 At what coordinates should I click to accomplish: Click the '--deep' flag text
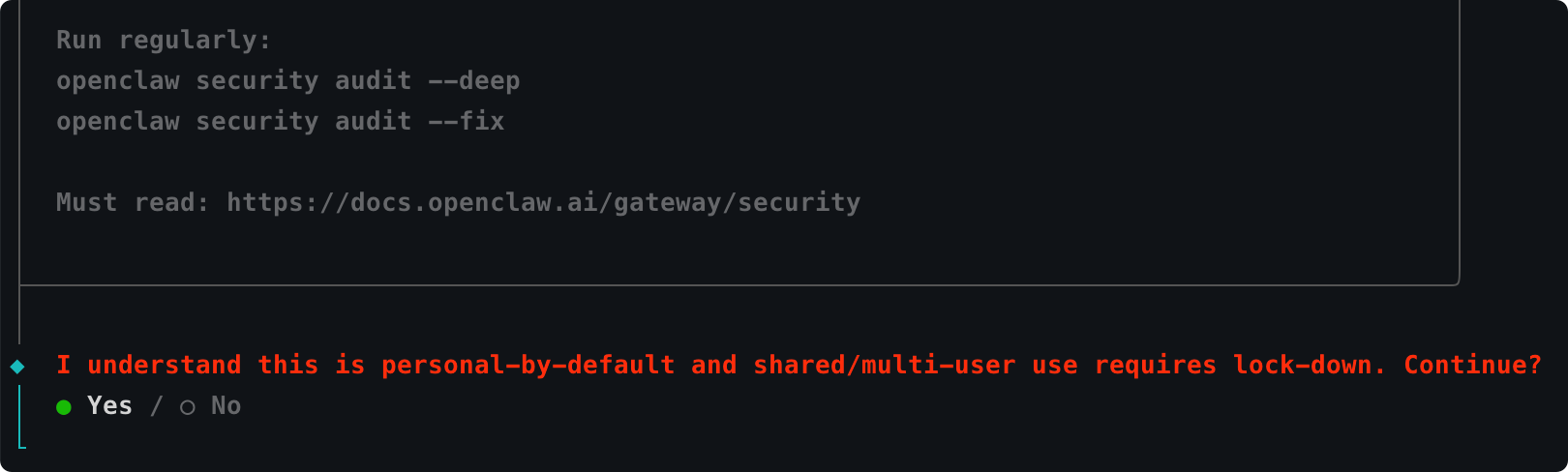pyautogui.click(x=473, y=80)
